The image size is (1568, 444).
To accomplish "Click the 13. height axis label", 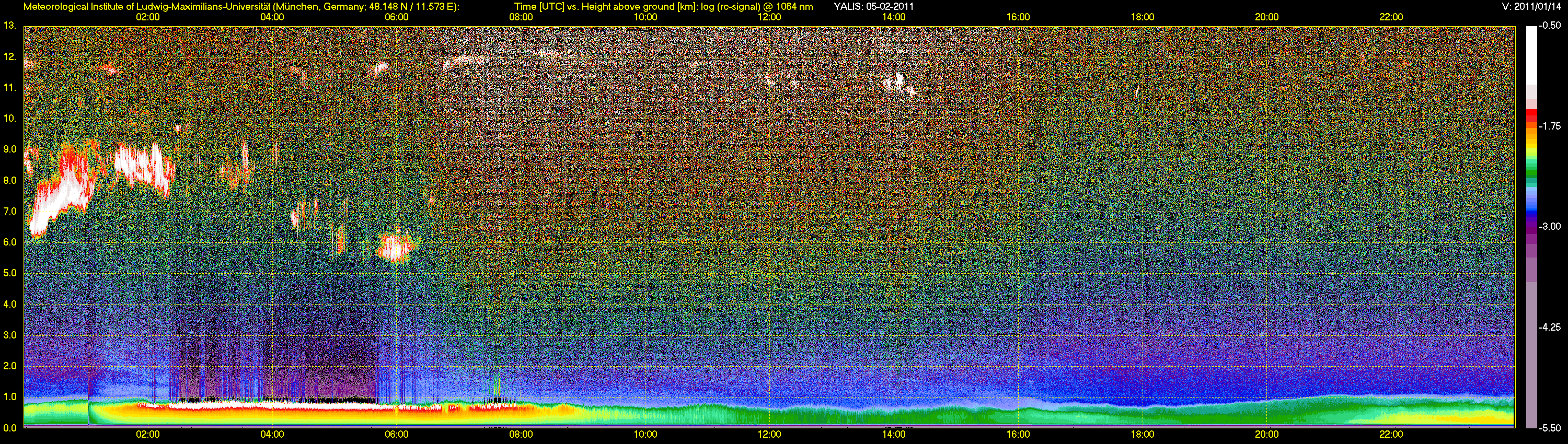I will [9, 26].
